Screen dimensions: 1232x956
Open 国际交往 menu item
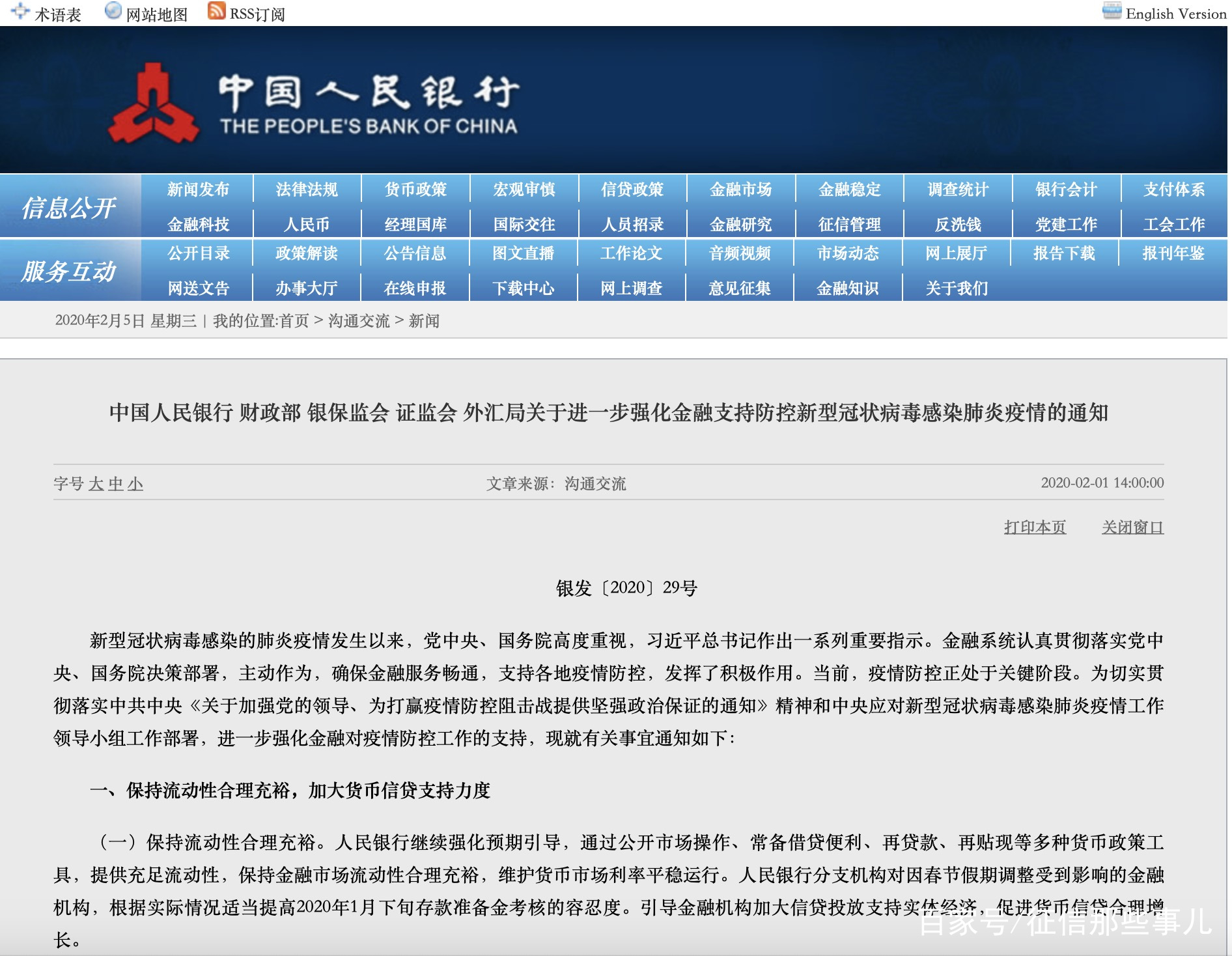click(524, 225)
